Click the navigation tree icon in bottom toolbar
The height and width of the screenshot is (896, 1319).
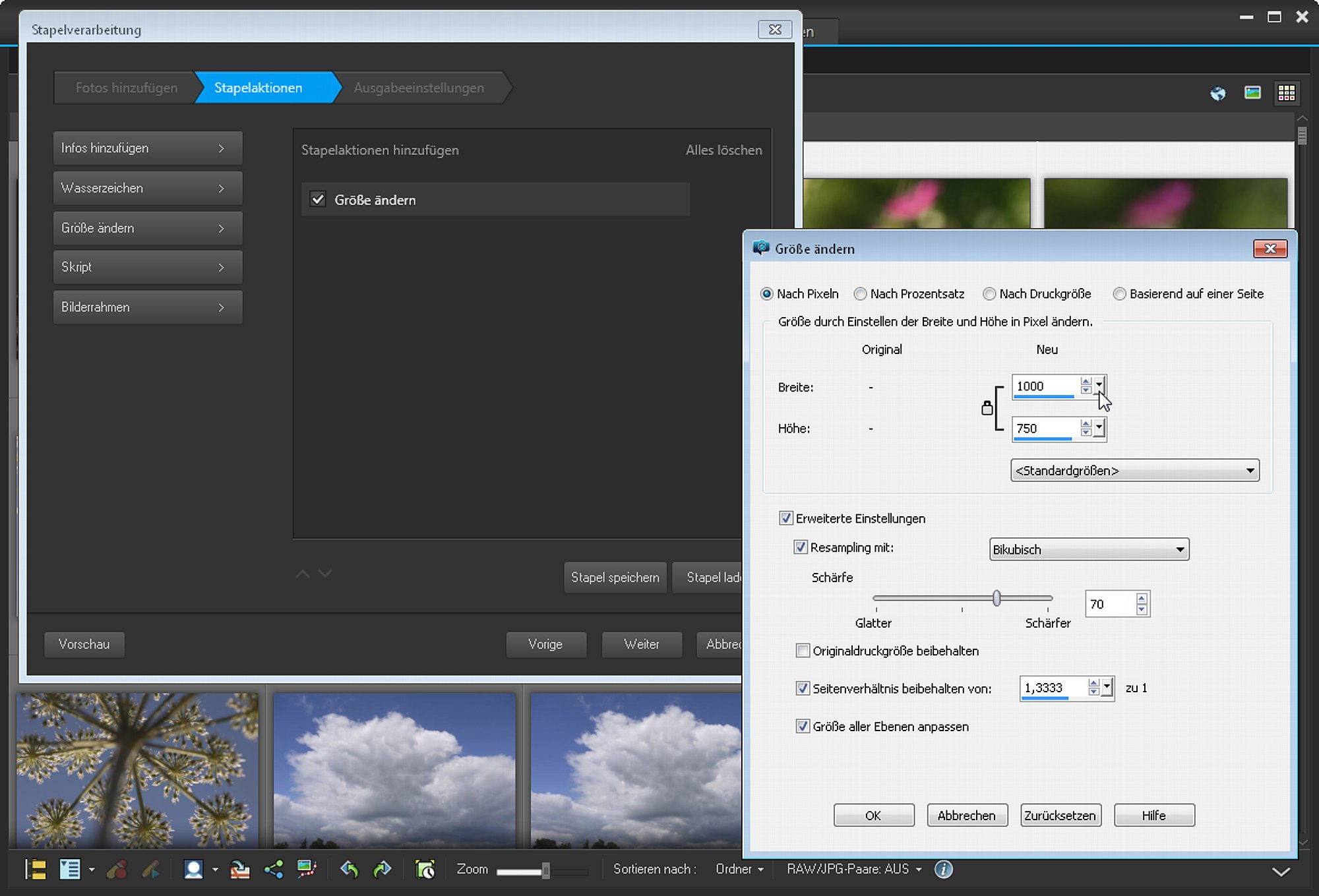tap(36, 870)
